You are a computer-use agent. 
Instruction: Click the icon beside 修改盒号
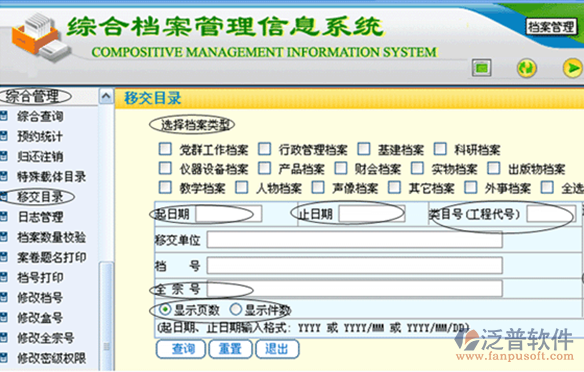[x=4, y=317]
